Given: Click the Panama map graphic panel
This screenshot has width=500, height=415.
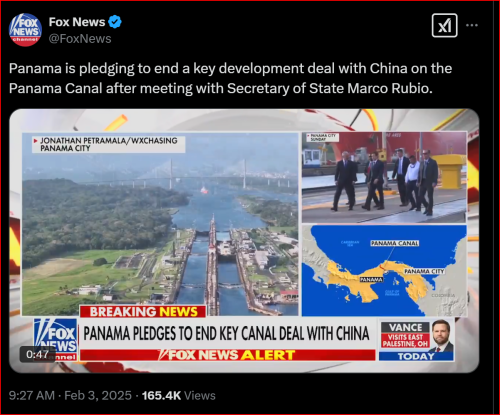Looking at the screenshot, I should click(384, 271).
